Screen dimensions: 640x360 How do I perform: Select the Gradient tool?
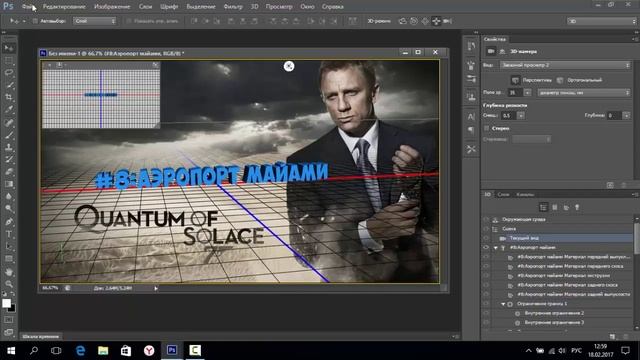tap(9, 184)
